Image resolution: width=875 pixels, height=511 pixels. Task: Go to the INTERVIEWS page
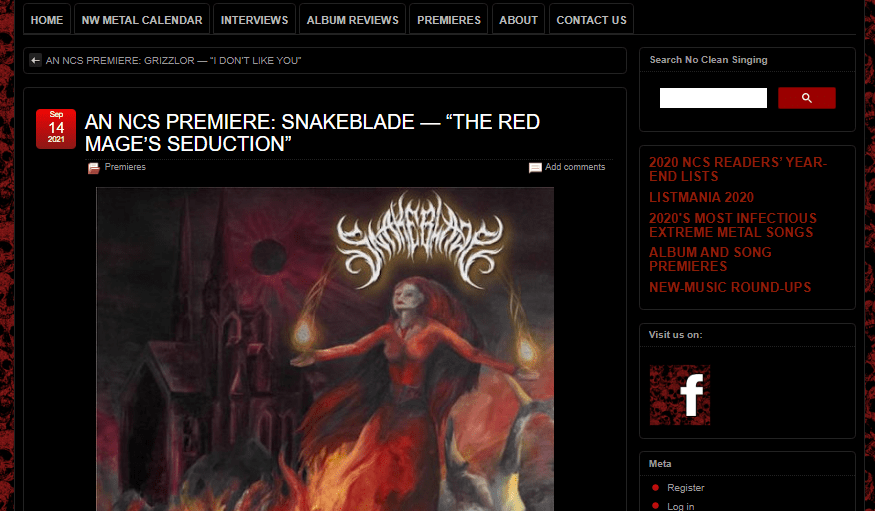254,20
